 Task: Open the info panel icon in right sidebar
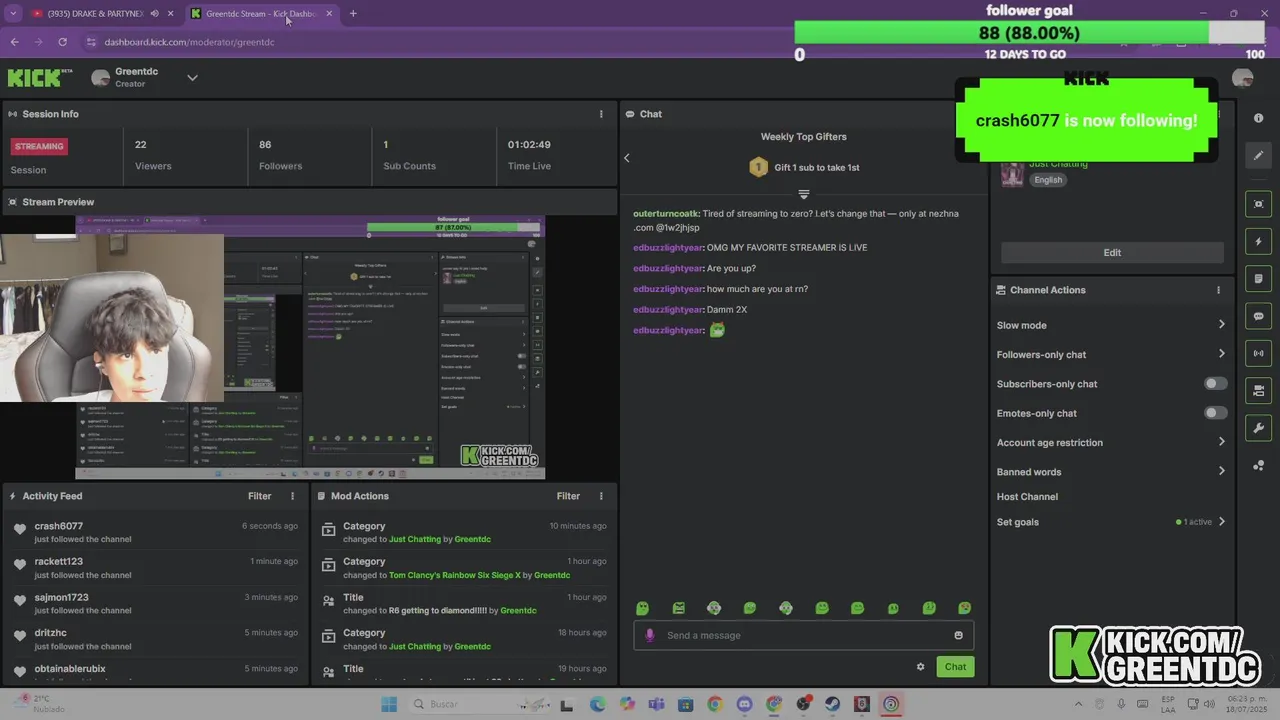tap(1258, 118)
